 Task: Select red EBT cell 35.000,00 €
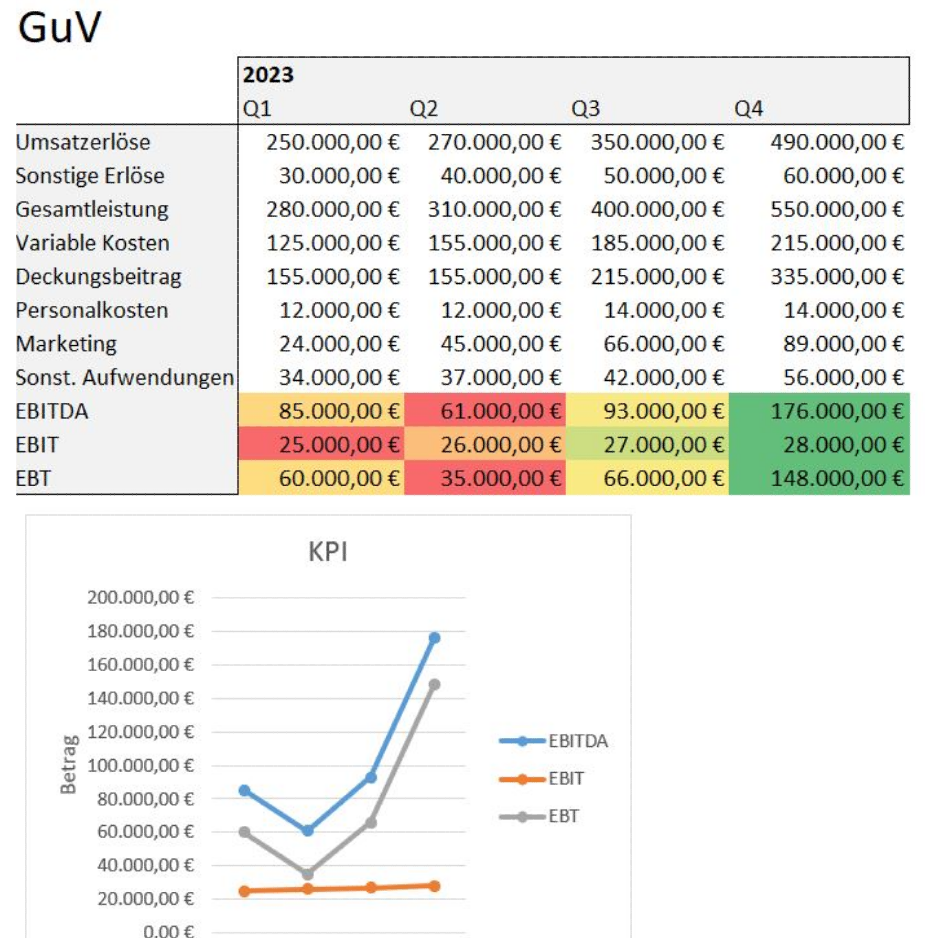tap(485, 477)
